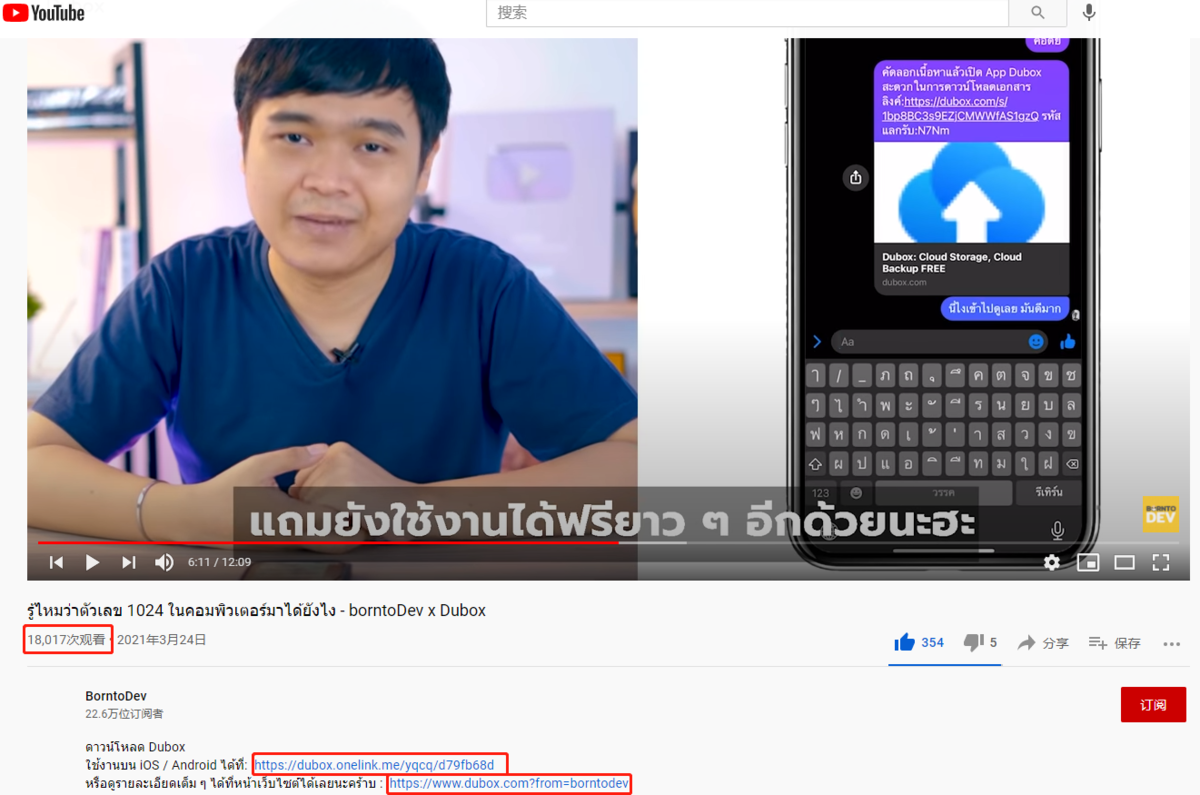Image resolution: width=1200 pixels, height=795 pixels.
Task: Subscribe with the red 订阅 button
Action: pos(1153,705)
